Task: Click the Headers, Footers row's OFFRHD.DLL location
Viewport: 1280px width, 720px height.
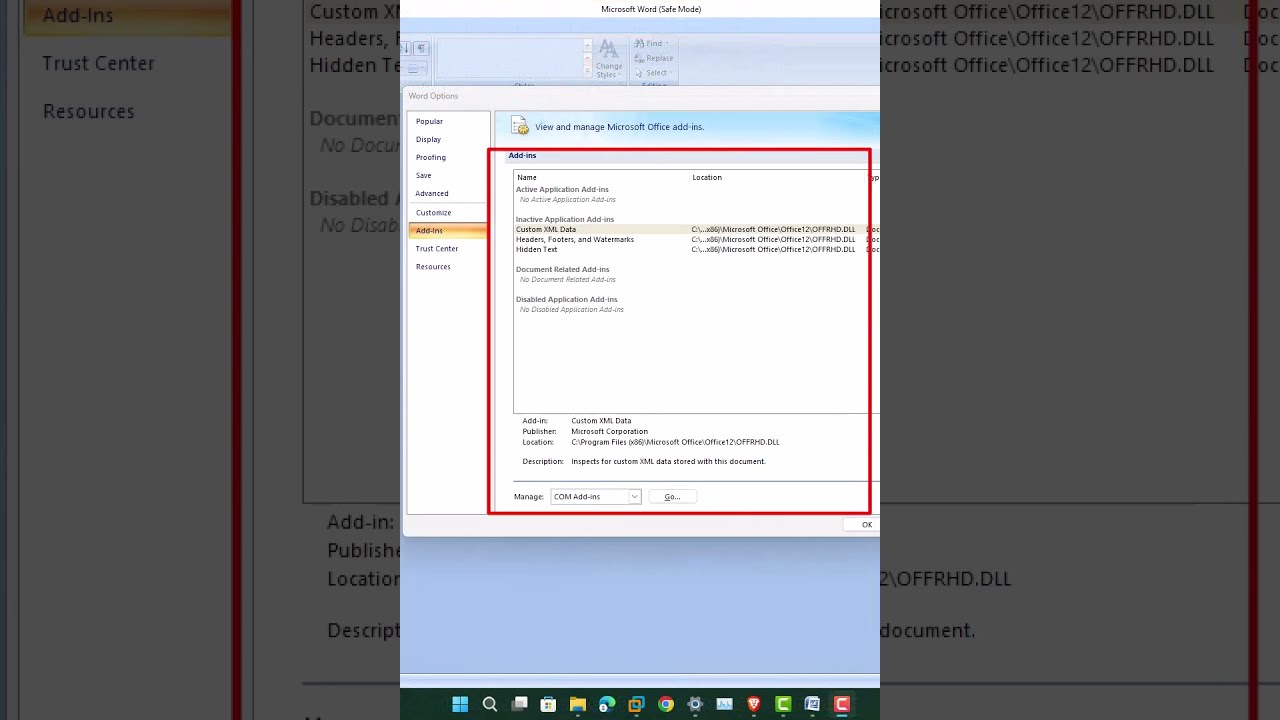Action: [774, 239]
